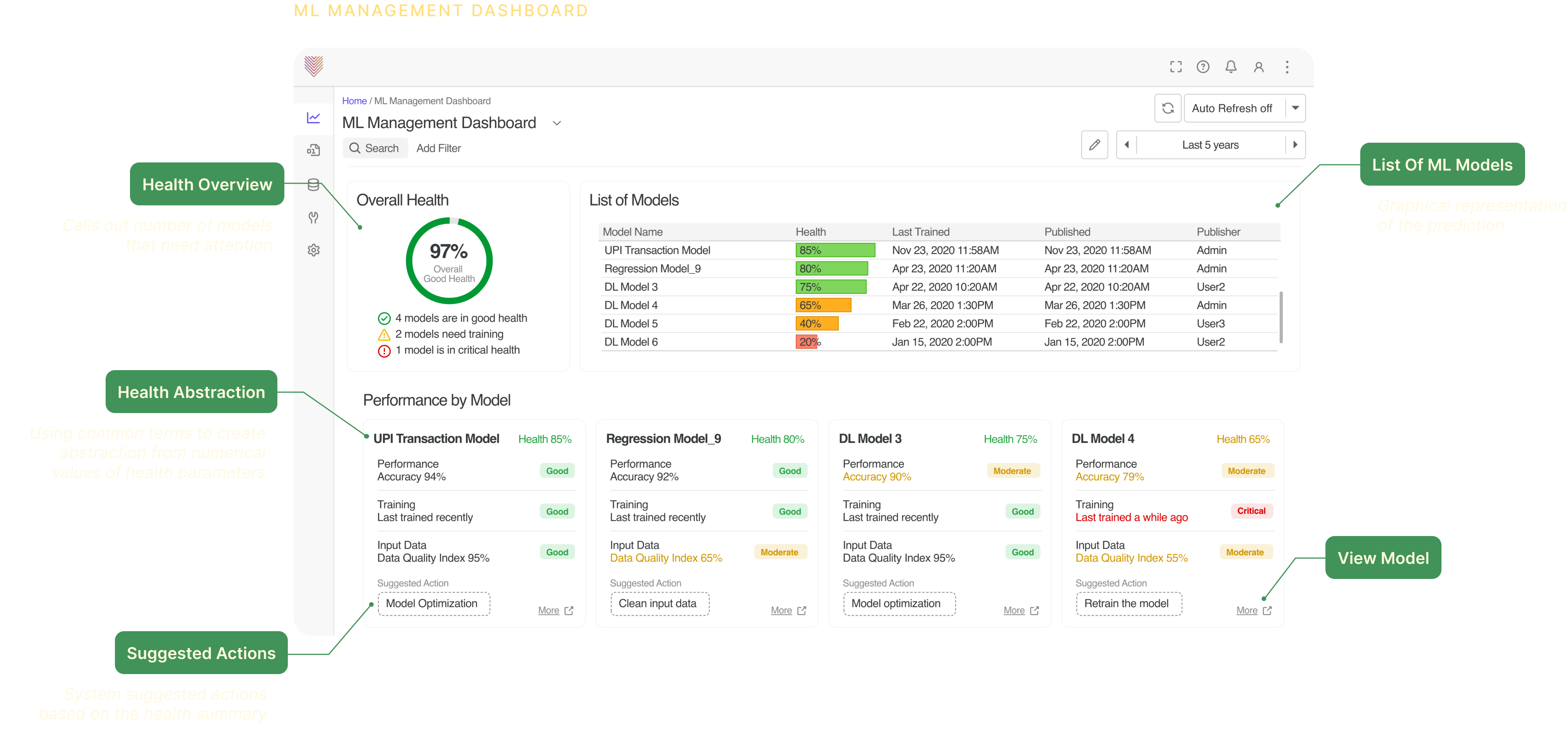Viewport: 1568px width, 741px height.
Task: Go to next time range arrow
Action: point(1295,145)
